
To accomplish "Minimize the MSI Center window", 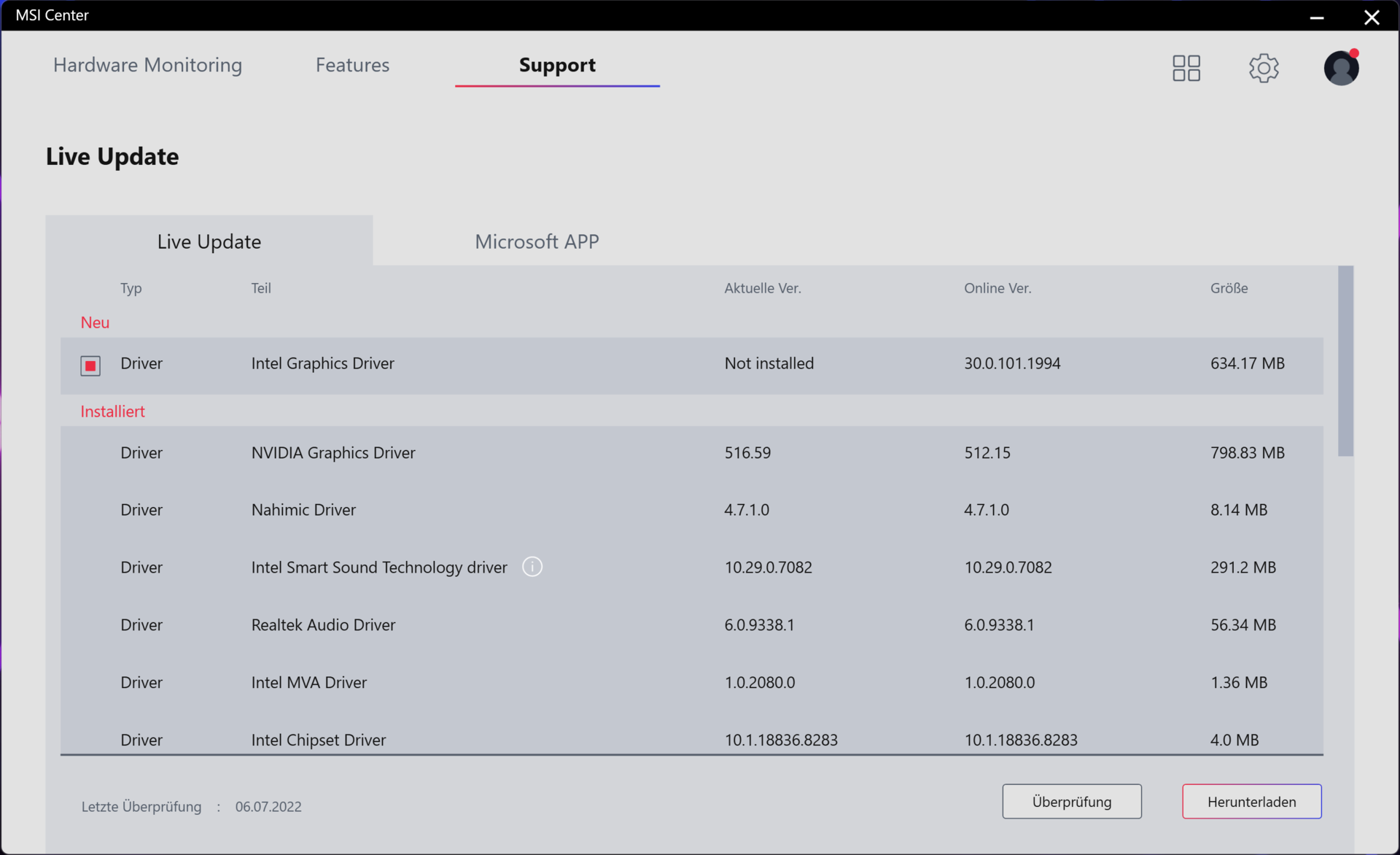I will tap(1316, 17).
